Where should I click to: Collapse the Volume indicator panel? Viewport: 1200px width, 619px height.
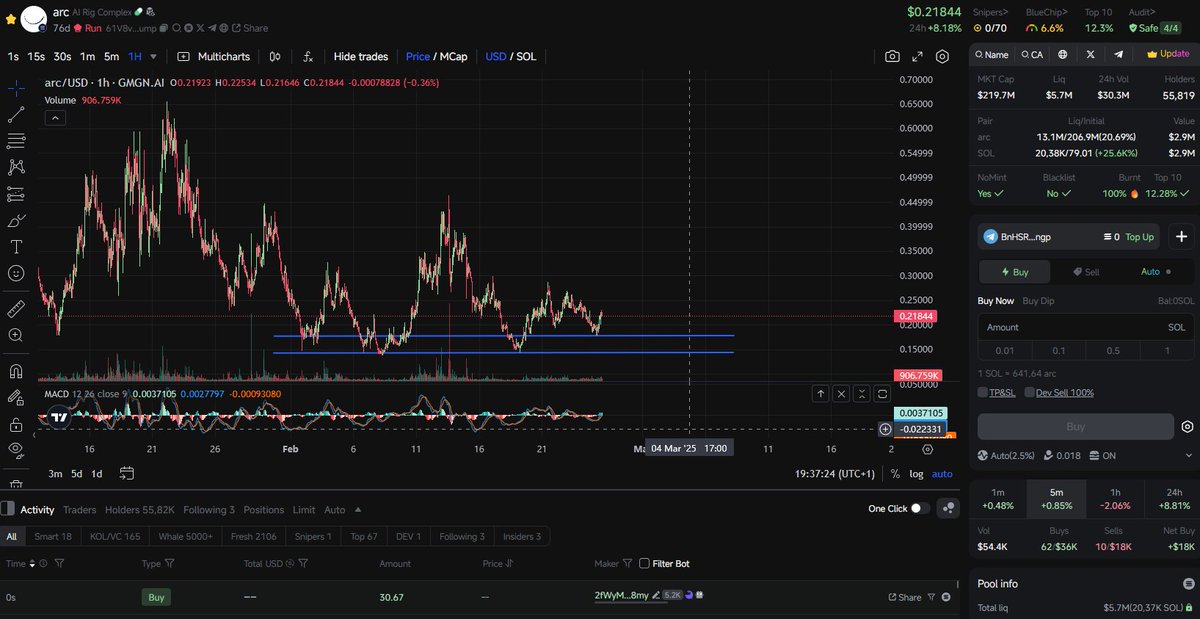pos(55,117)
